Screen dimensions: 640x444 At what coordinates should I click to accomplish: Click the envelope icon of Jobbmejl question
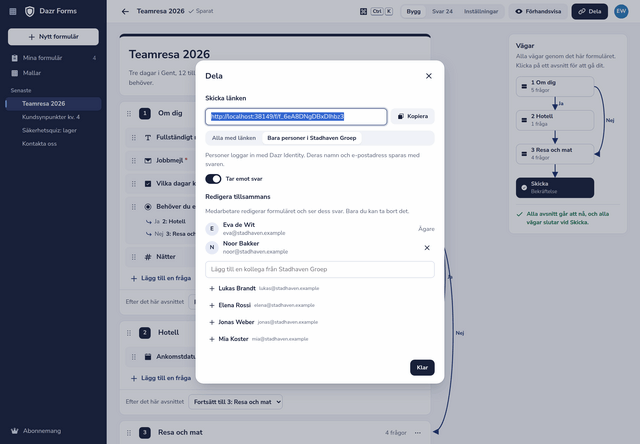(148, 160)
